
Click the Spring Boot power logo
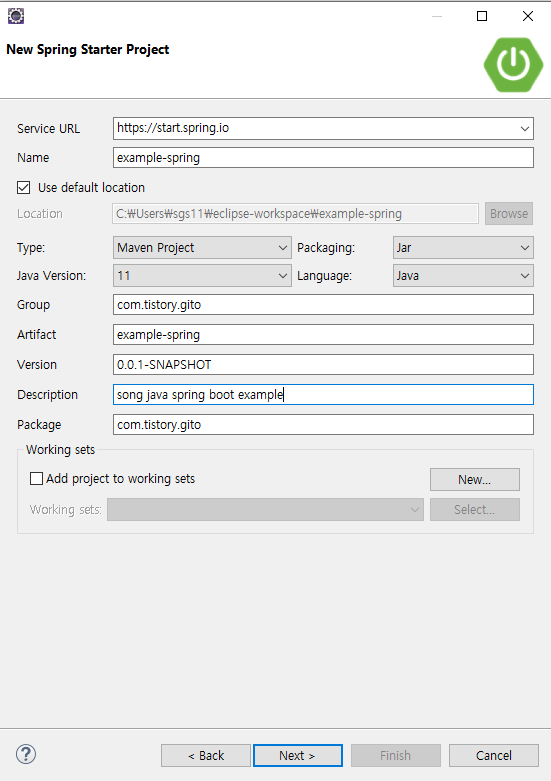click(x=513, y=65)
